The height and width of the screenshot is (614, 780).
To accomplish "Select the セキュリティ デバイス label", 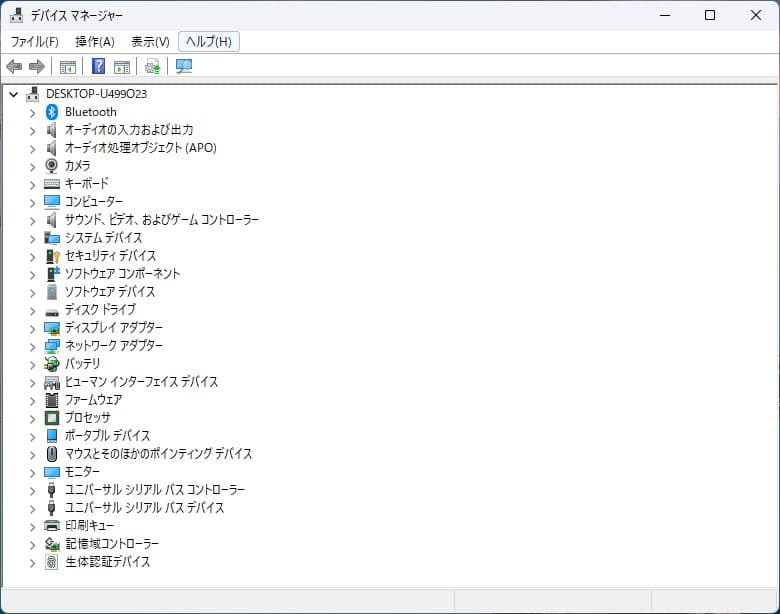I will click(x=110, y=256).
